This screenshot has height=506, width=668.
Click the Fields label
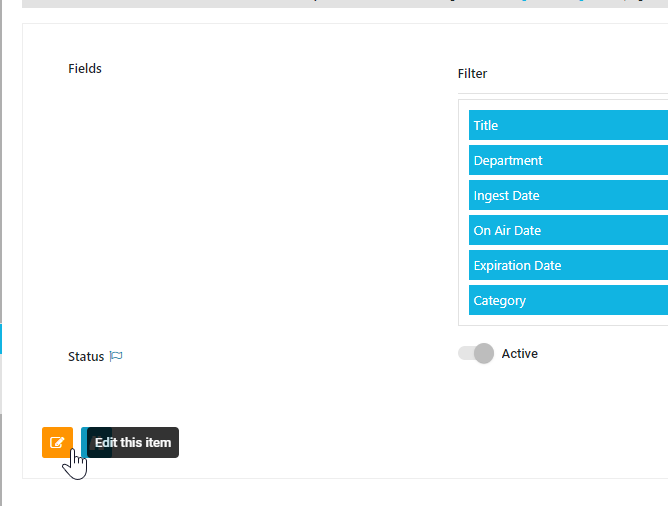click(85, 68)
